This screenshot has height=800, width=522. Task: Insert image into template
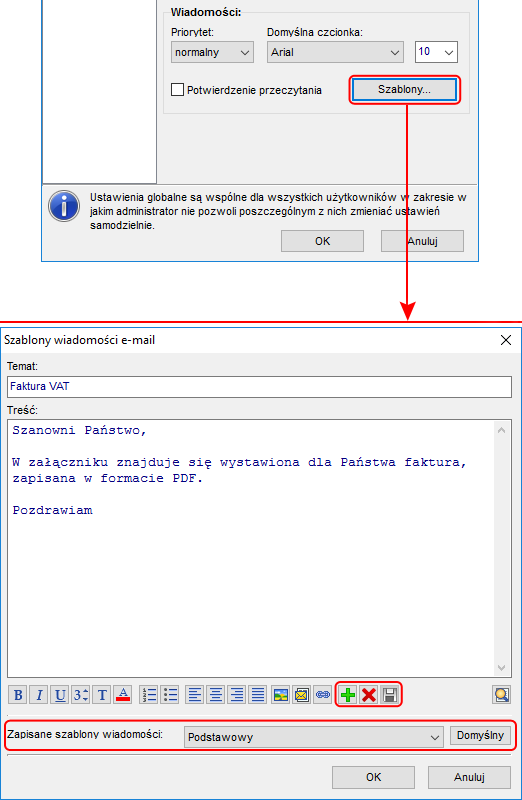[x=281, y=695]
